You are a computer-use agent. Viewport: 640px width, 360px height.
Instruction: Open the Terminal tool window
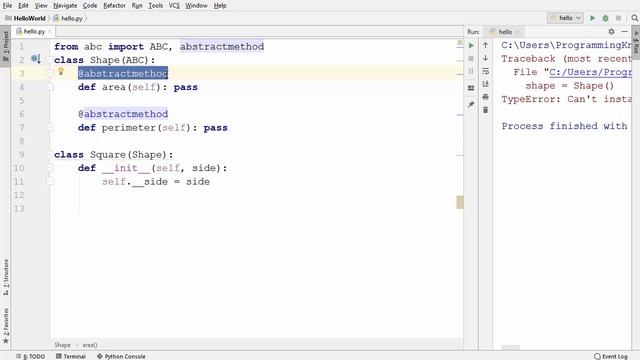71,356
